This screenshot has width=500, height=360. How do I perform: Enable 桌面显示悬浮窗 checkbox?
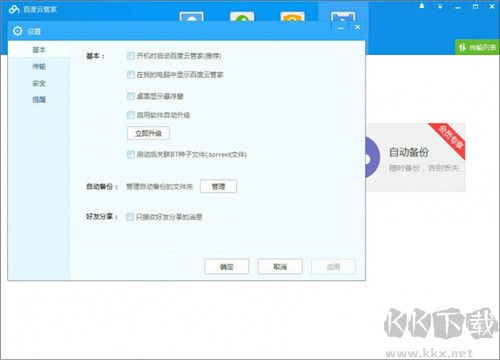[131, 96]
